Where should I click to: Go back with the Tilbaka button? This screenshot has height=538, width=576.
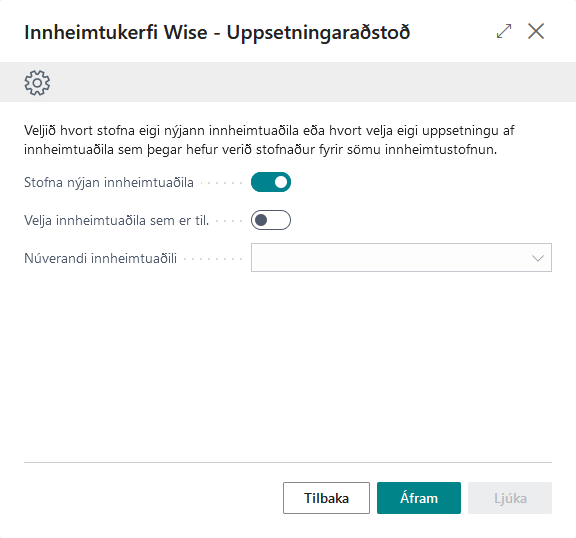[326, 498]
